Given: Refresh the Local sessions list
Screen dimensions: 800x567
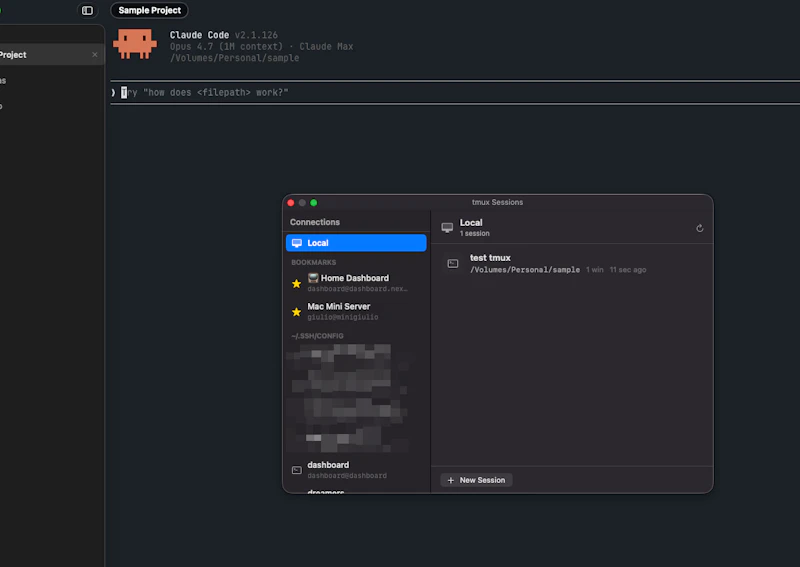Looking at the screenshot, I should [699, 228].
